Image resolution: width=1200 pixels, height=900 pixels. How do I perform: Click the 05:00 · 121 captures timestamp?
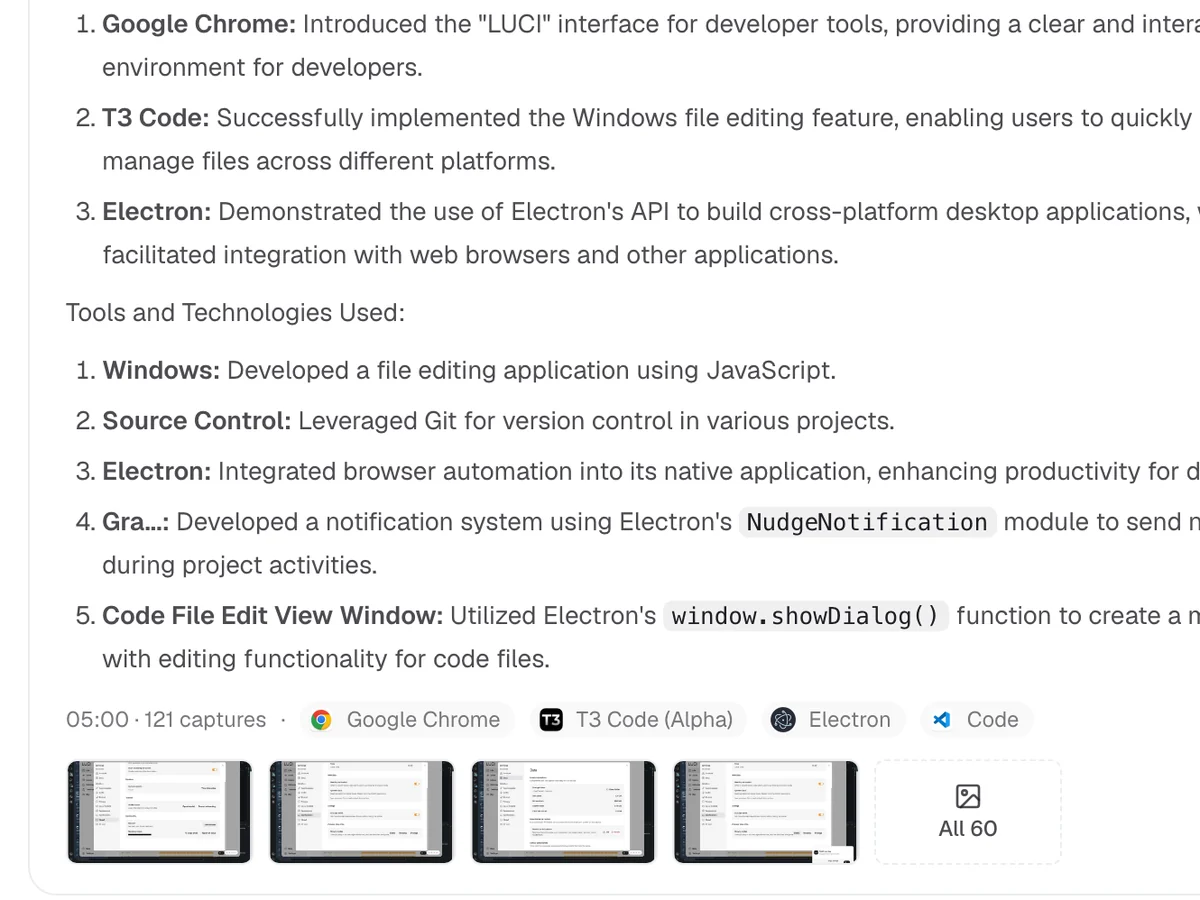166,720
